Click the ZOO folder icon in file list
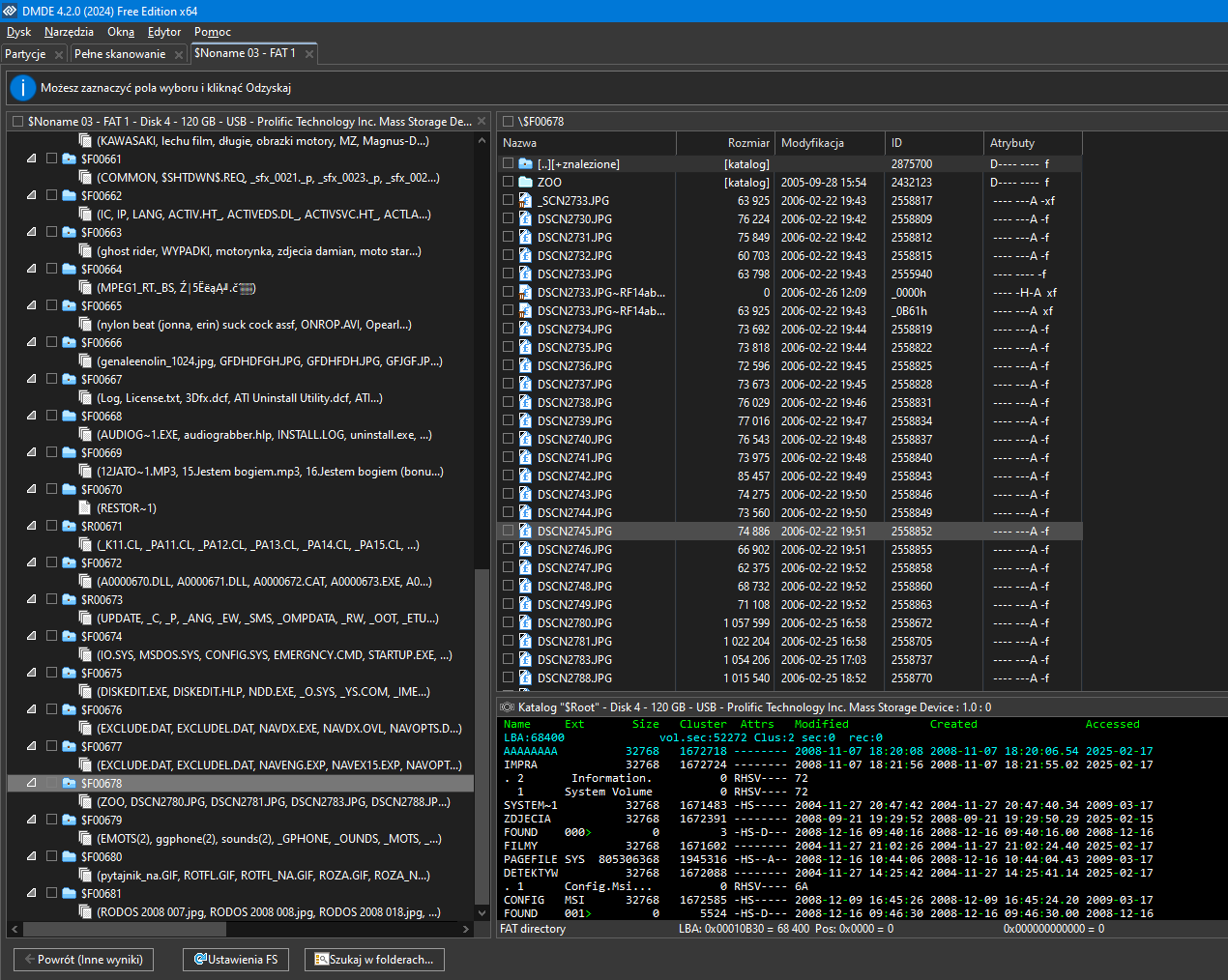The image size is (1228, 980). (x=525, y=182)
